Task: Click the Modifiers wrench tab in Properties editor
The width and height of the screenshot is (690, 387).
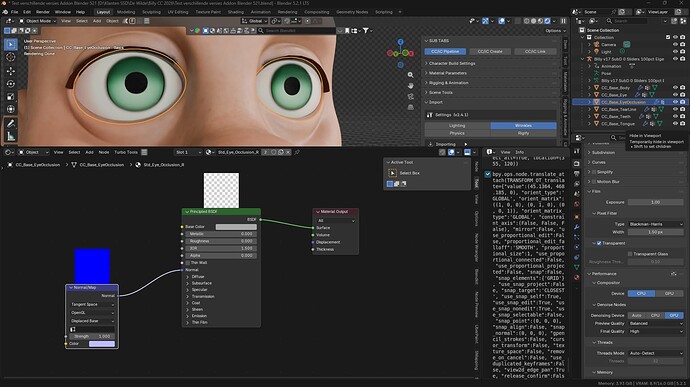Action: 576,227
